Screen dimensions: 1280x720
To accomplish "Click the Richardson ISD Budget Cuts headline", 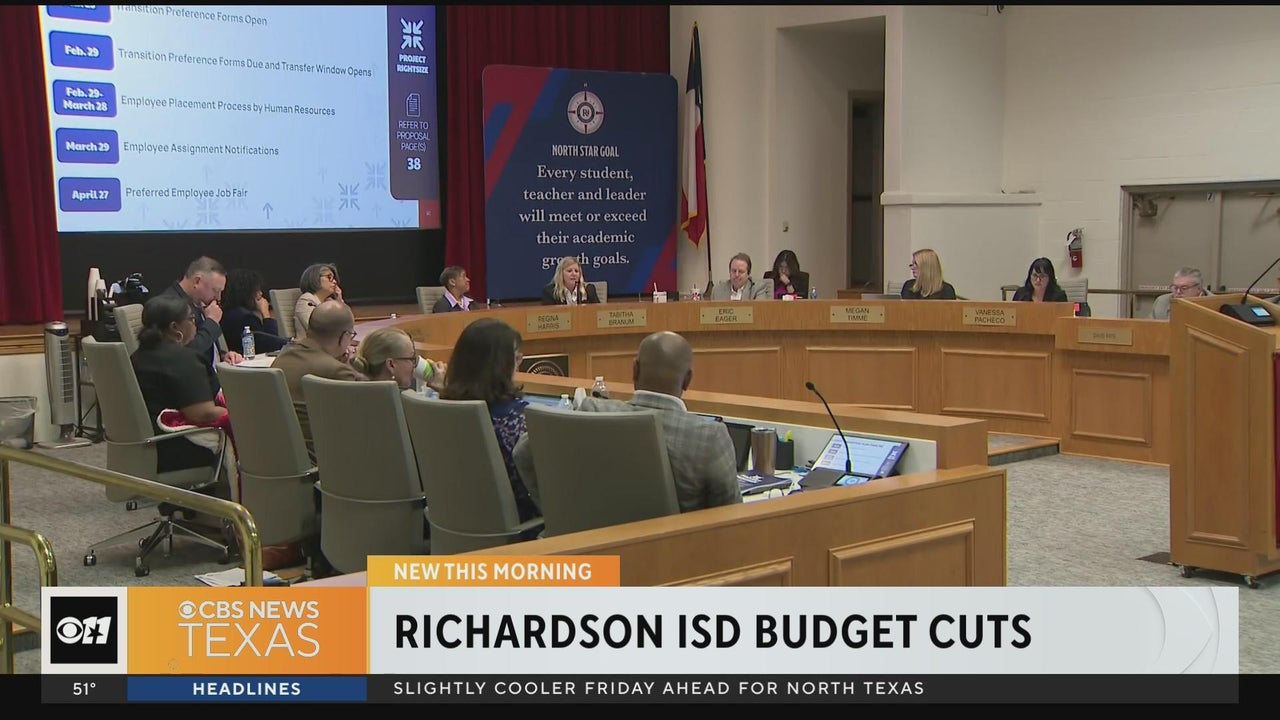I will 712,631.
